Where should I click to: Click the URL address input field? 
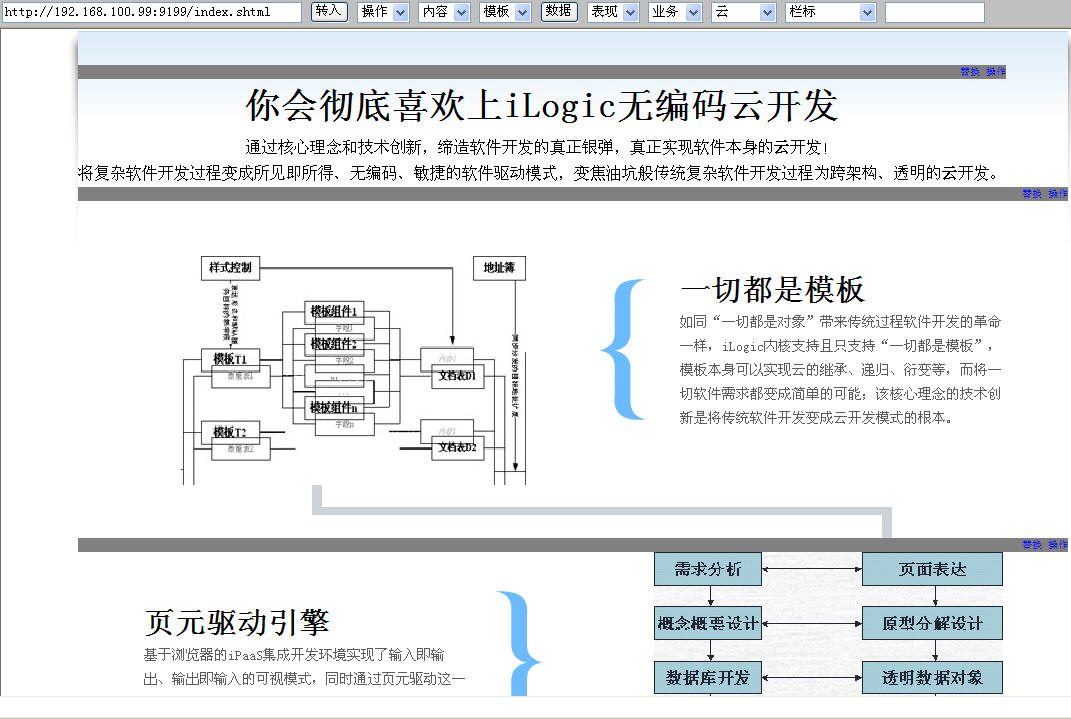(151, 12)
